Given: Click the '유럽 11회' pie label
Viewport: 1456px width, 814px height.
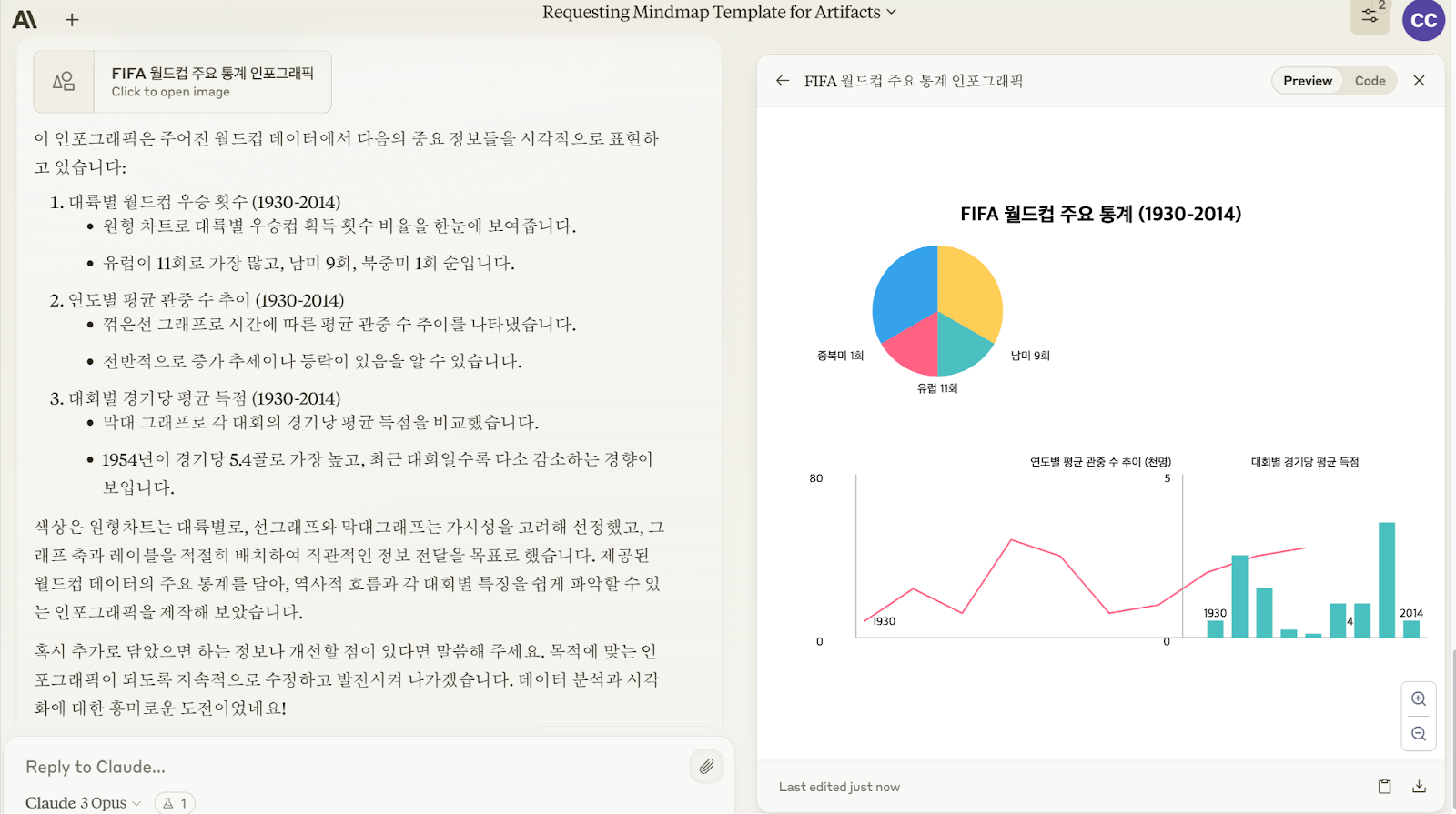Looking at the screenshot, I should [x=937, y=388].
